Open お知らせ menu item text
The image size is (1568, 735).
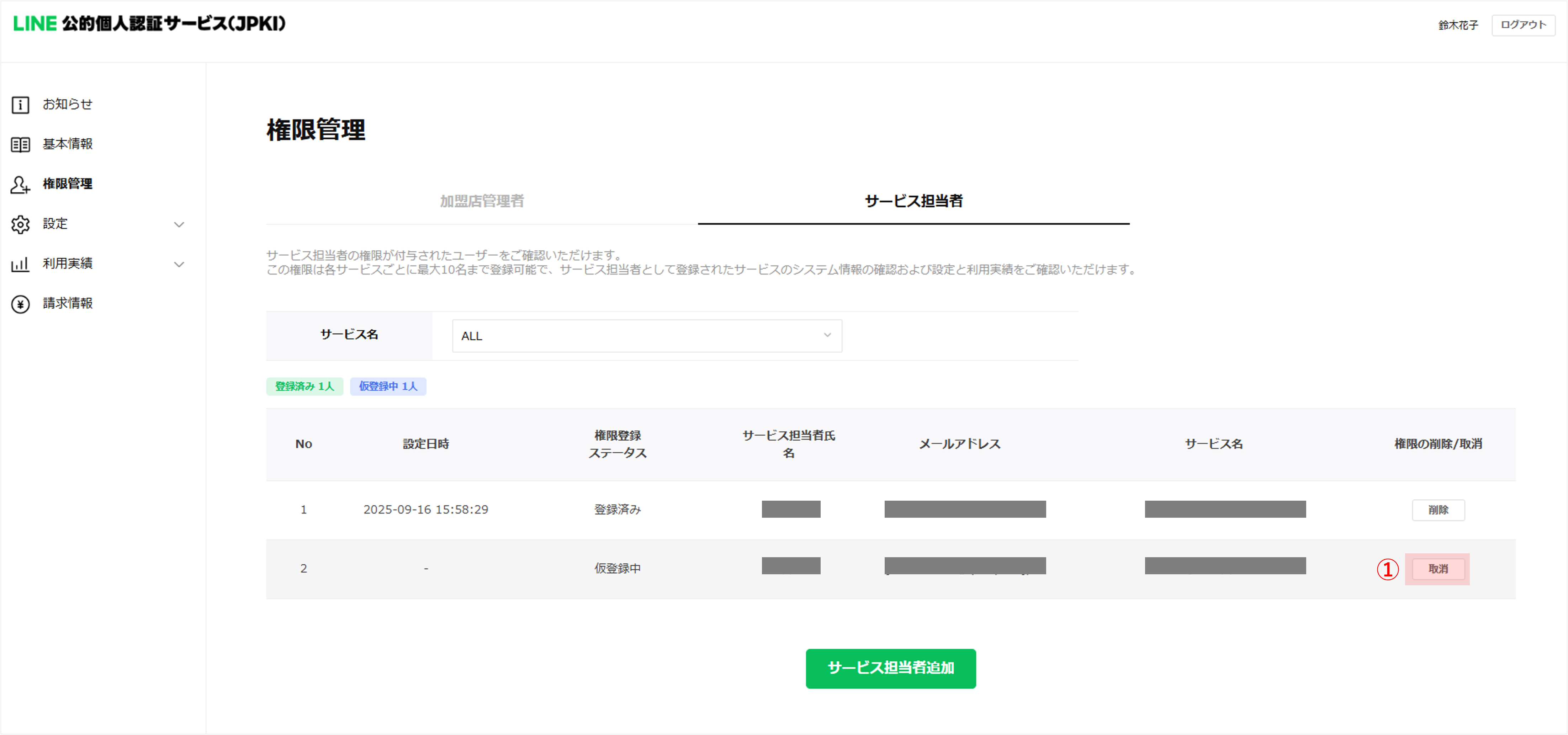[x=68, y=104]
